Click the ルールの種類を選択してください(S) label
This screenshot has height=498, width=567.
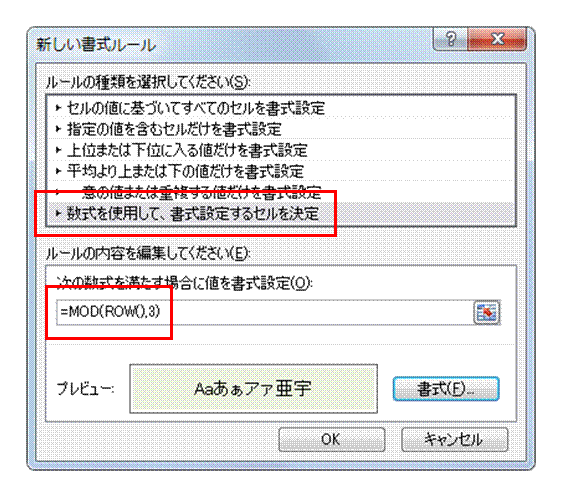[x=148, y=83]
